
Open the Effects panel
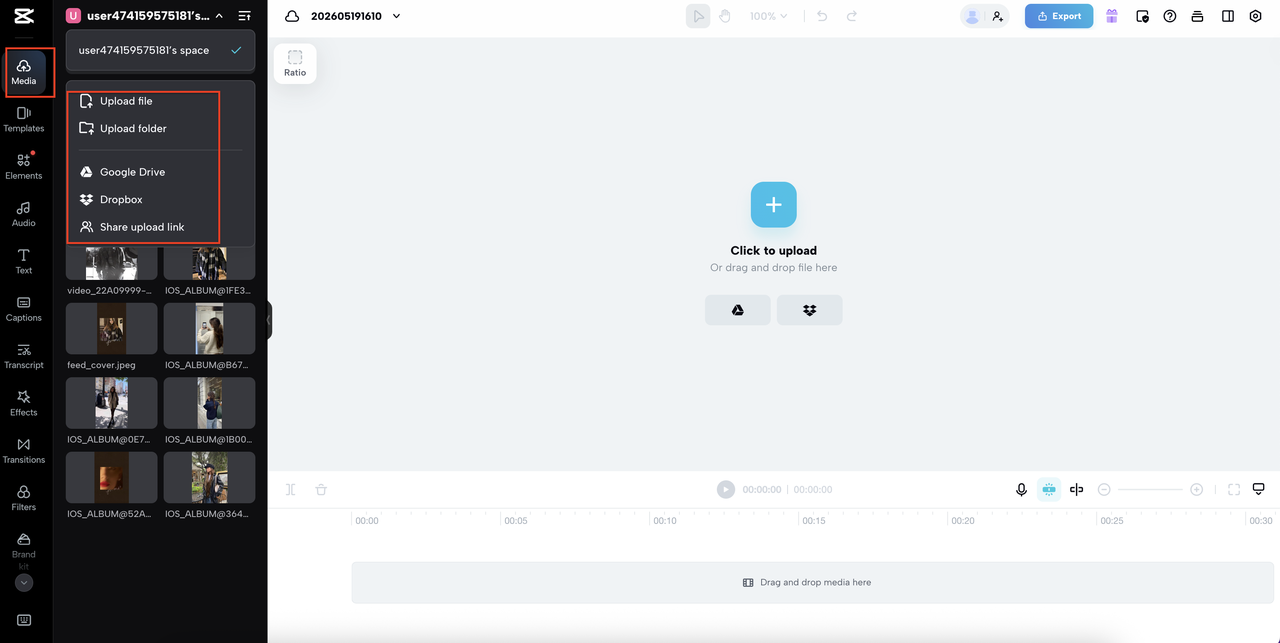[24, 403]
